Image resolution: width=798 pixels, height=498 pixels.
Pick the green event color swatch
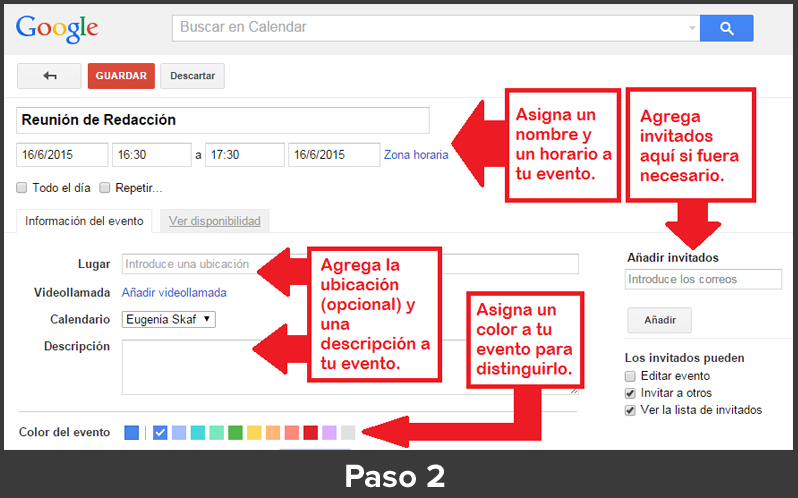[235, 433]
